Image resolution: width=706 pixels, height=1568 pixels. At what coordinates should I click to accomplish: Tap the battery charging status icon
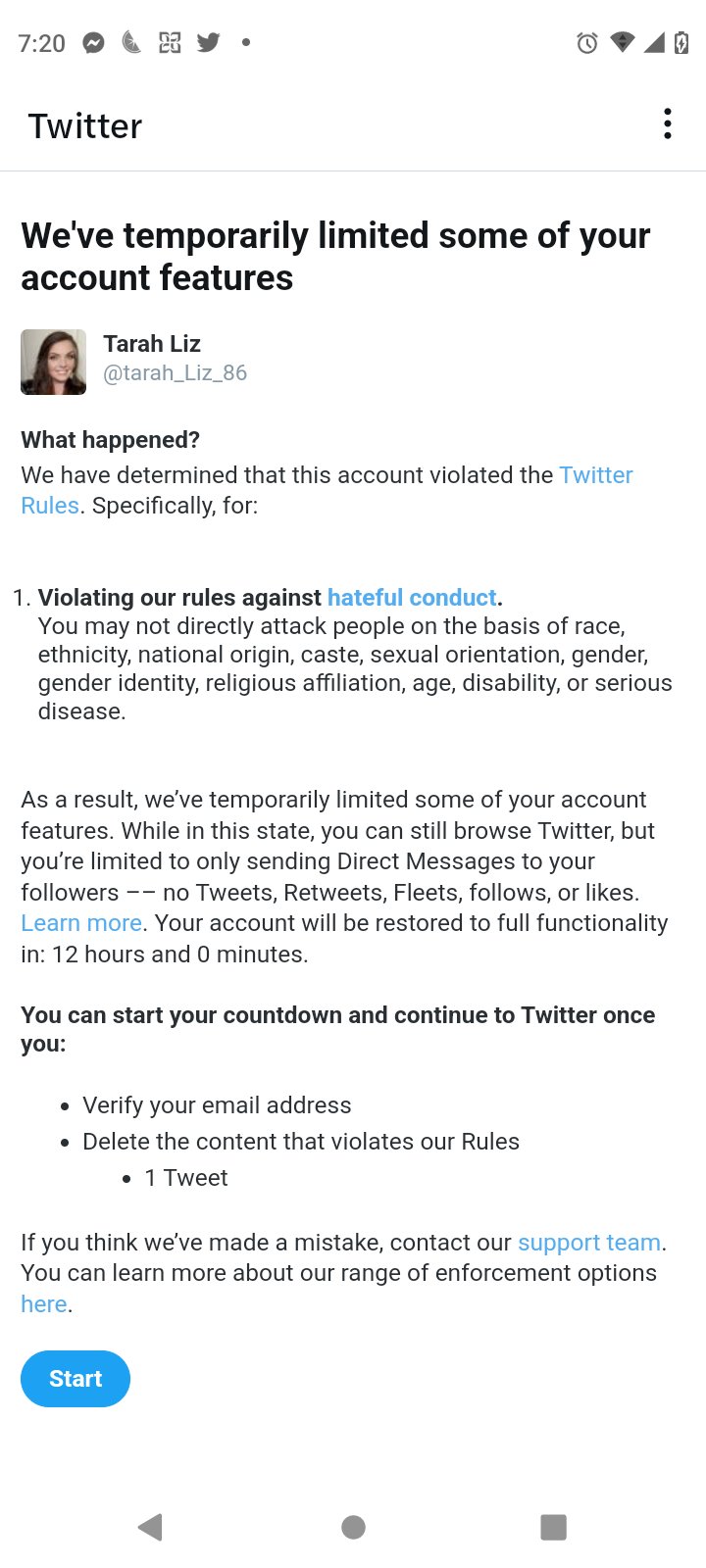[x=681, y=42]
